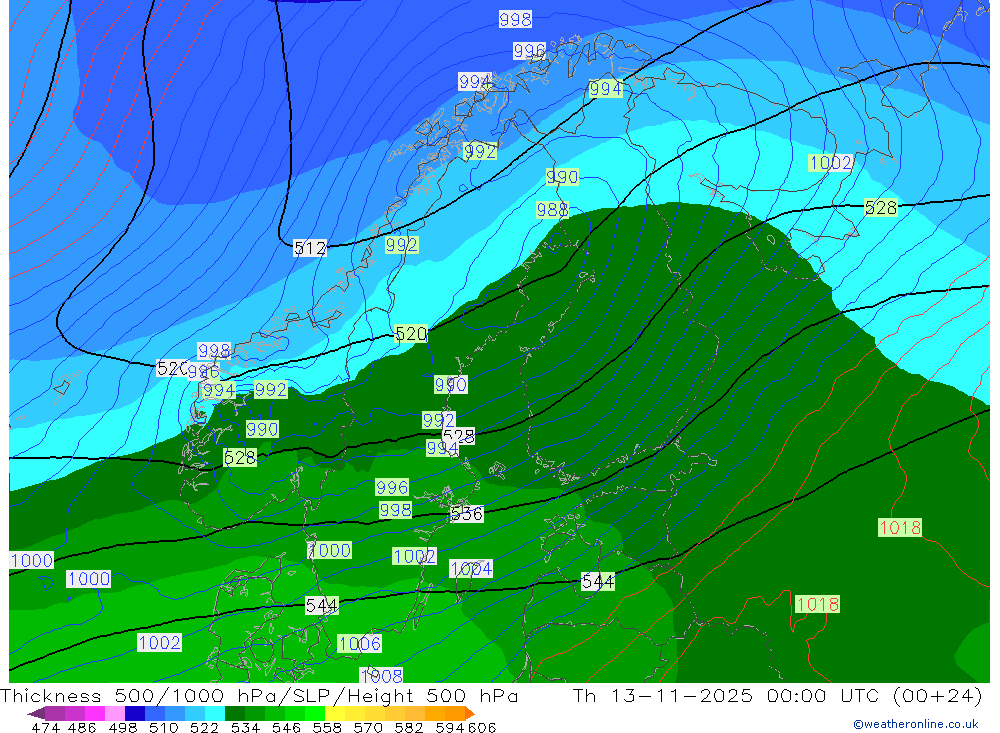Screen dimensions: 1000x733
Task: Click legend value 606
Action: (482, 727)
